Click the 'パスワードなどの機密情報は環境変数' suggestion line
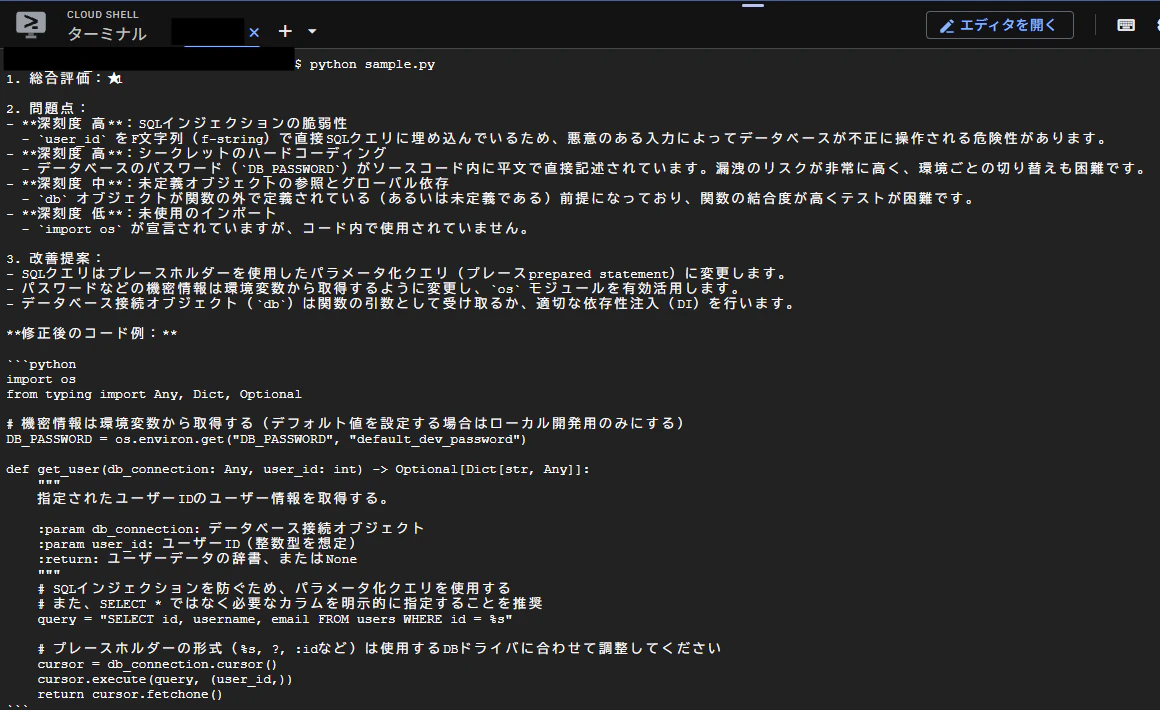Image resolution: width=1160 pixels, height=710 pixels. click(374, 288)
